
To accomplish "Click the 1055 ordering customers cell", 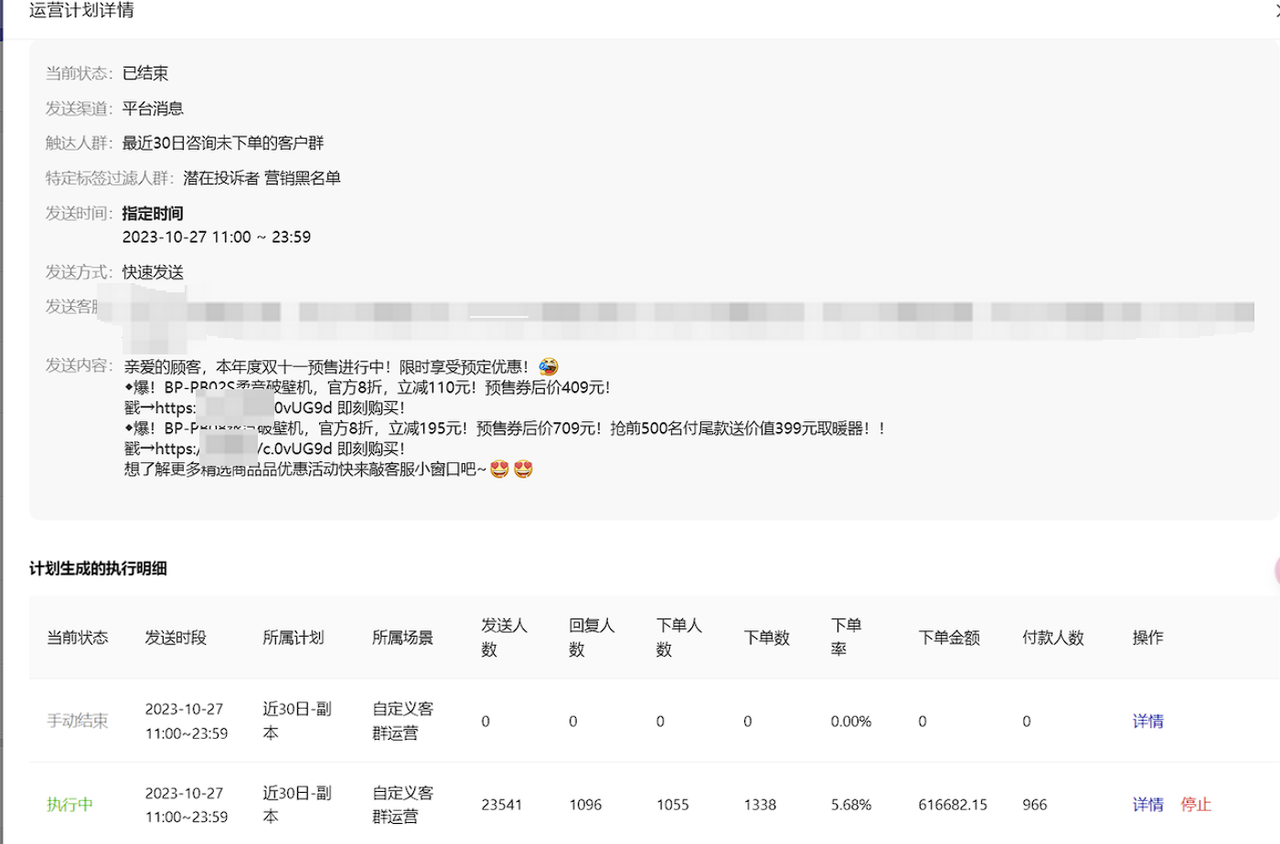I will [672, 804].
